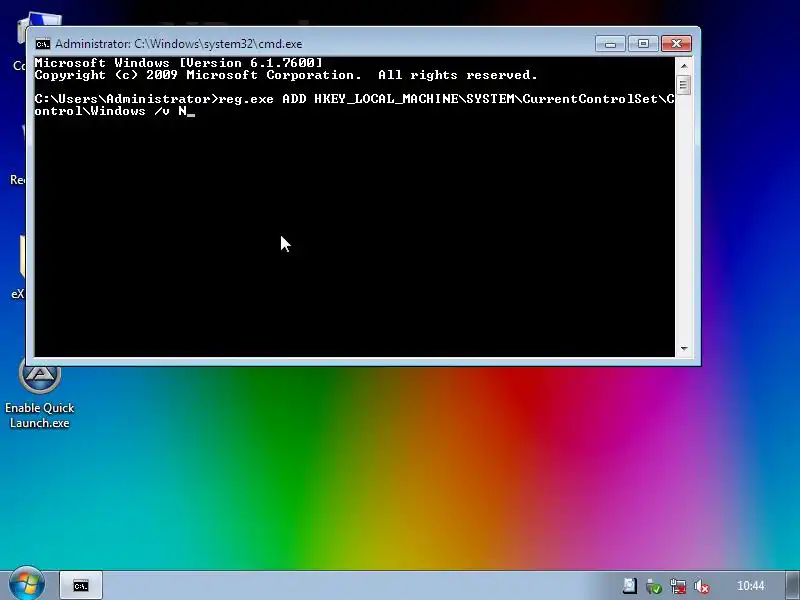Click the Show Desktop strip beside the clock
The height and width of the screenshot is (600, 800).
792,585
